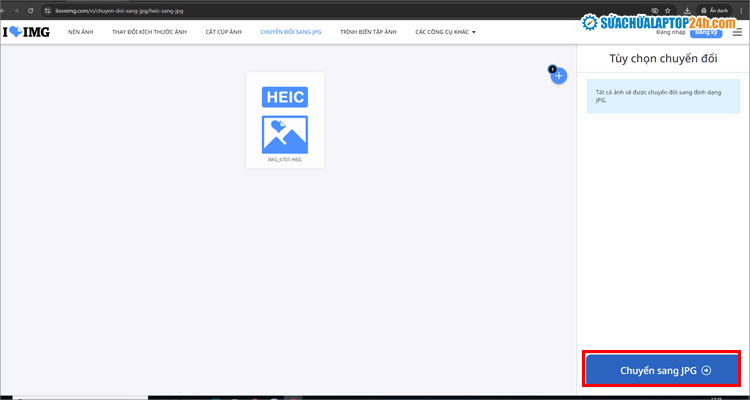Open the NÉN ẢNH menu item

[x=80, y=32]
